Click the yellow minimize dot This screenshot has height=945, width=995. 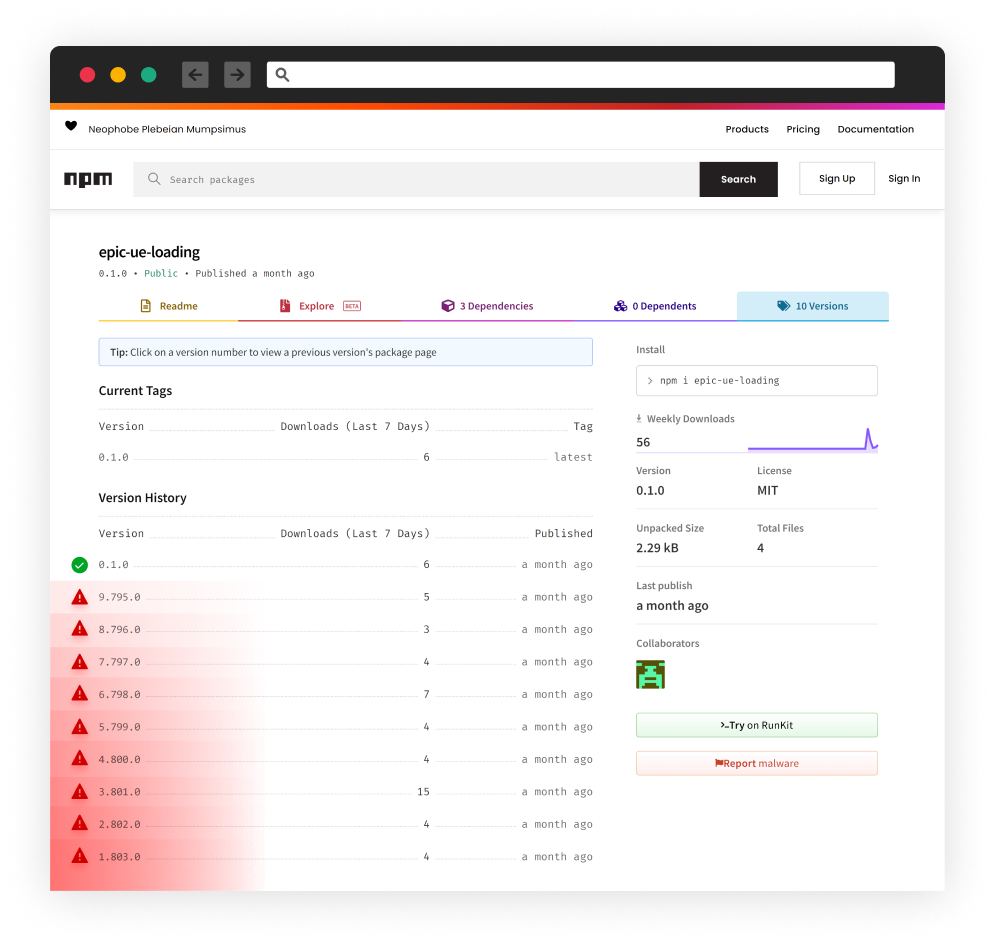(x=118, y=75)
